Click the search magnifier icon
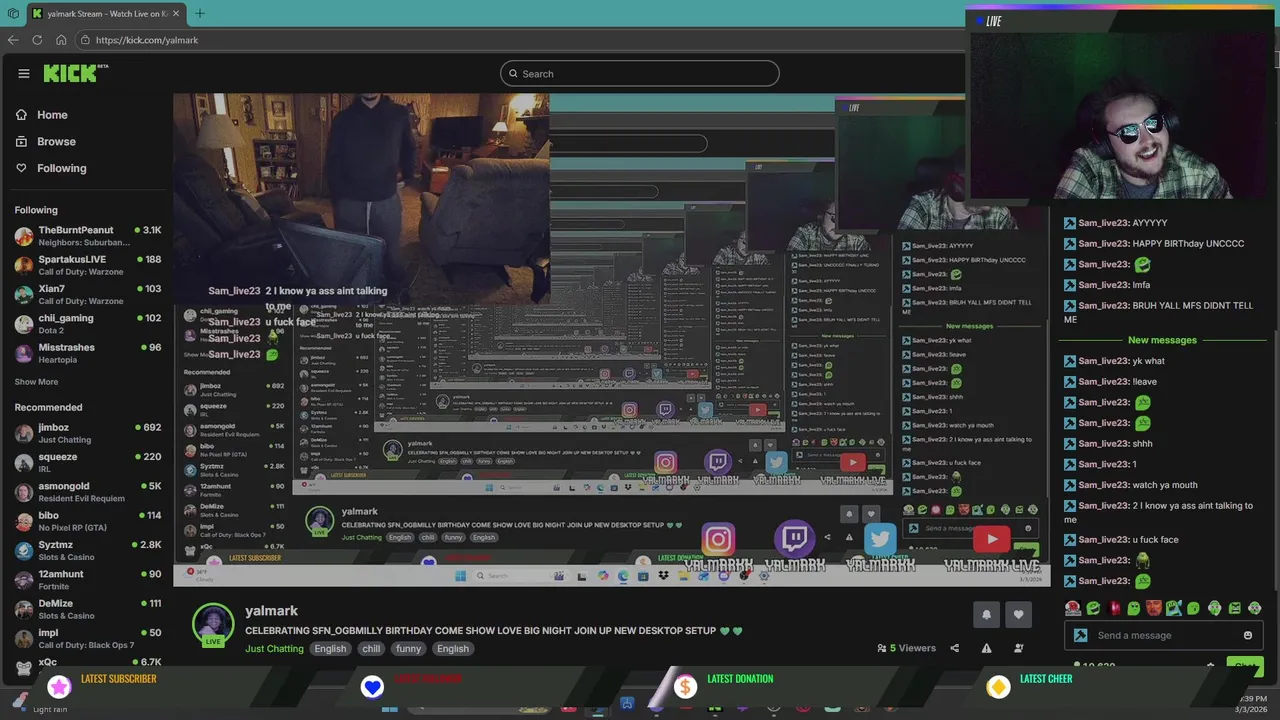This screenshot has width=1280, height=720. tap(513, 73)
